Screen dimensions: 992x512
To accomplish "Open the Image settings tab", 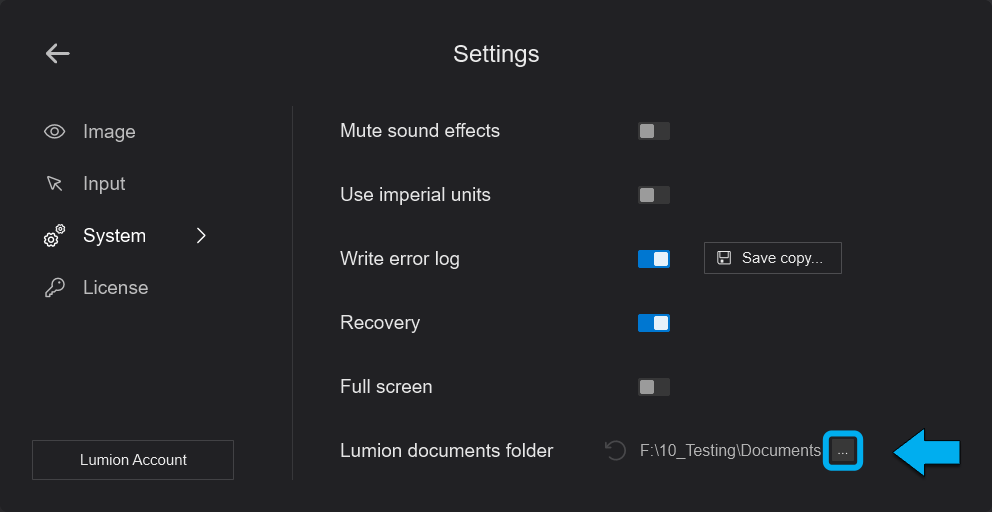I will [x=109, y=132].
